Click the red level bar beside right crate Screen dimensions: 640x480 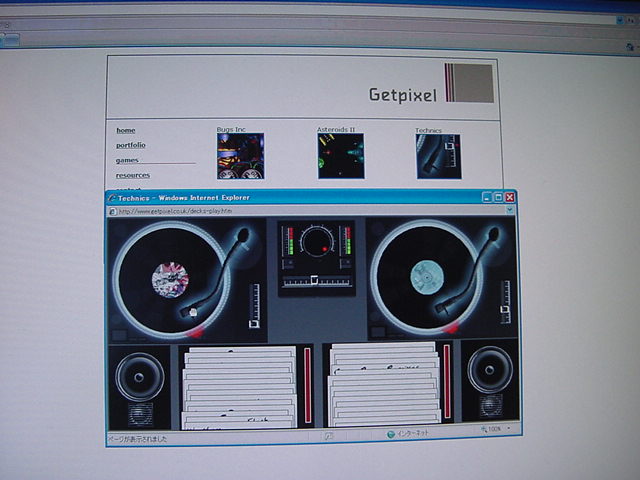tap(447, 381)
